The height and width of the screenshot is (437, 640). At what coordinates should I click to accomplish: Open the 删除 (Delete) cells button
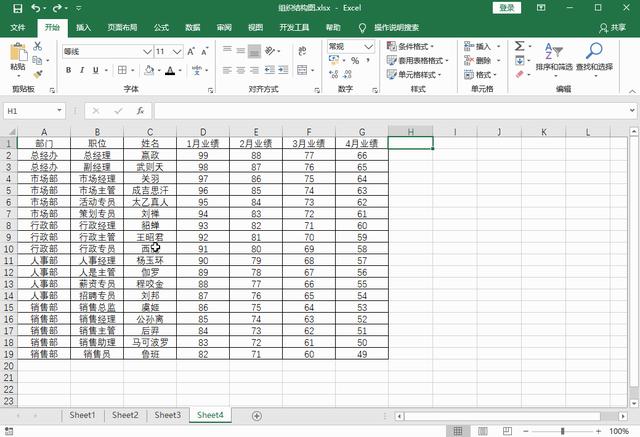482,60
